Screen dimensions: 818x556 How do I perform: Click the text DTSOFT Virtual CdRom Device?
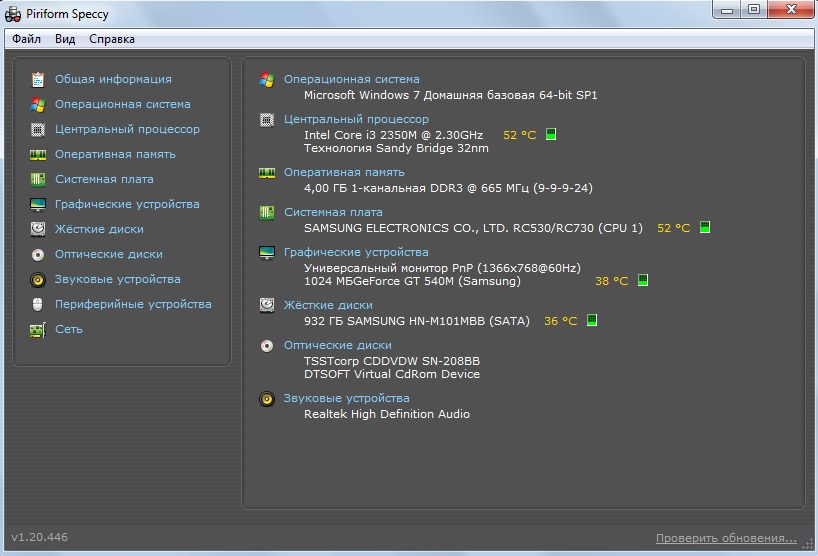[x=392, y=374]
